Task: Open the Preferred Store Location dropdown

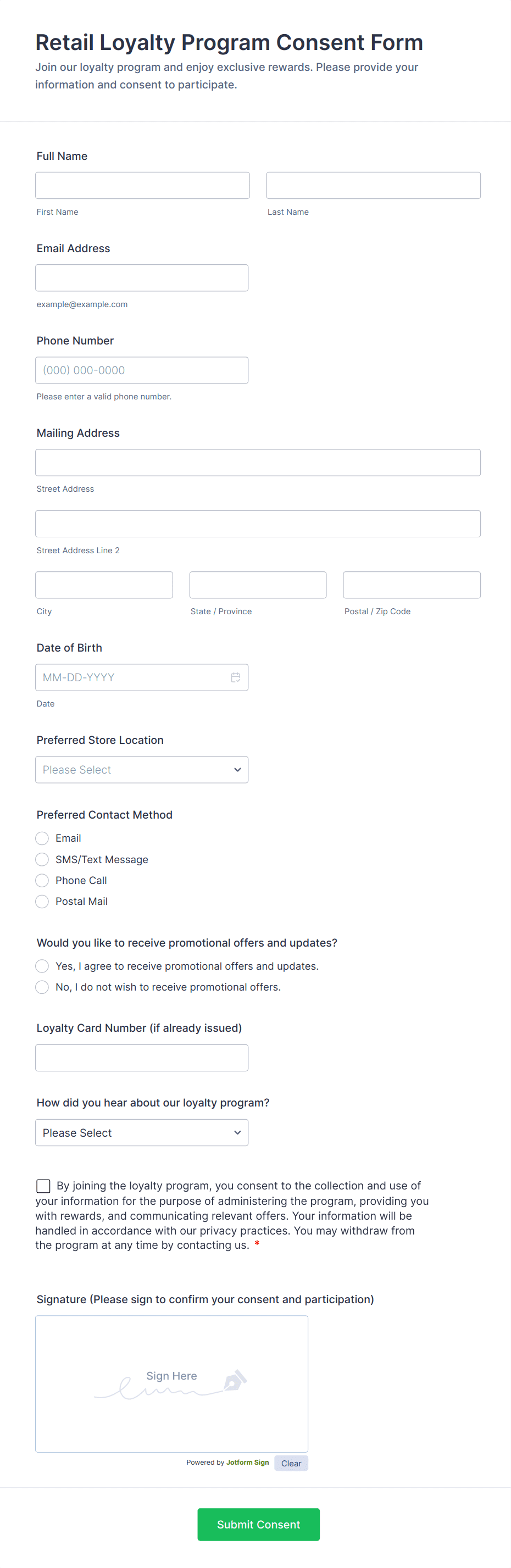Action: [x=142, y=770]
